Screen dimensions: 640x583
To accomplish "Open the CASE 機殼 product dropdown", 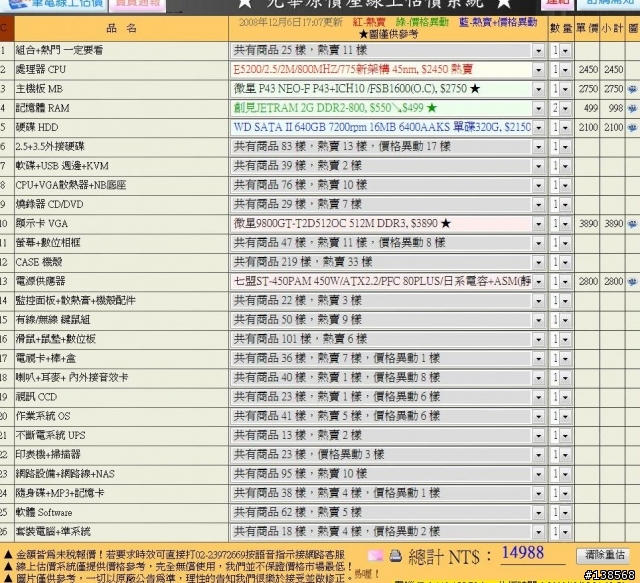I will [387, 262].
